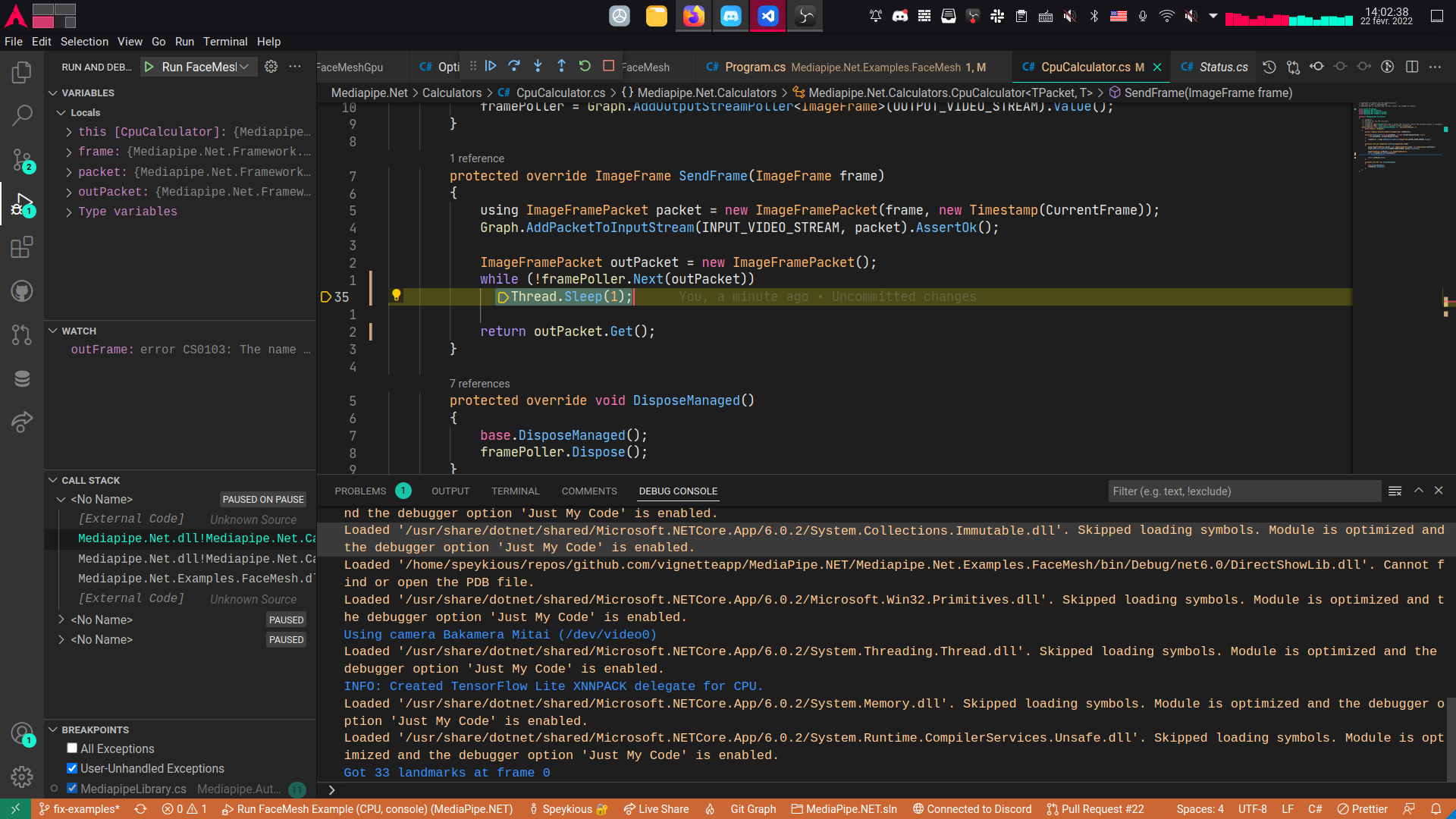Image resolution: width=1456 pixels, height=819 pixels.
Task: Click the debug Step Into button
Action: 538,66
